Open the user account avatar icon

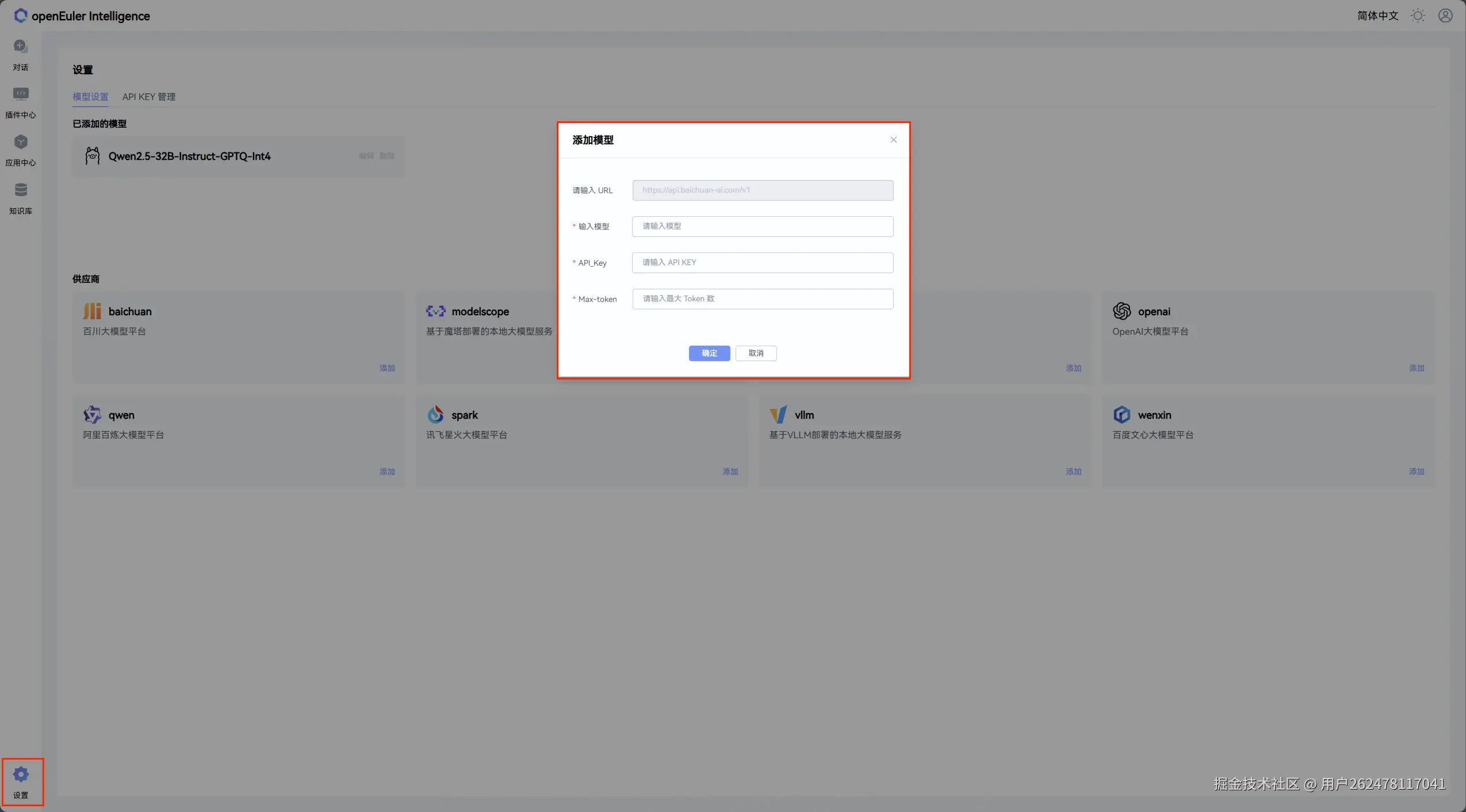click(1445, 16)
